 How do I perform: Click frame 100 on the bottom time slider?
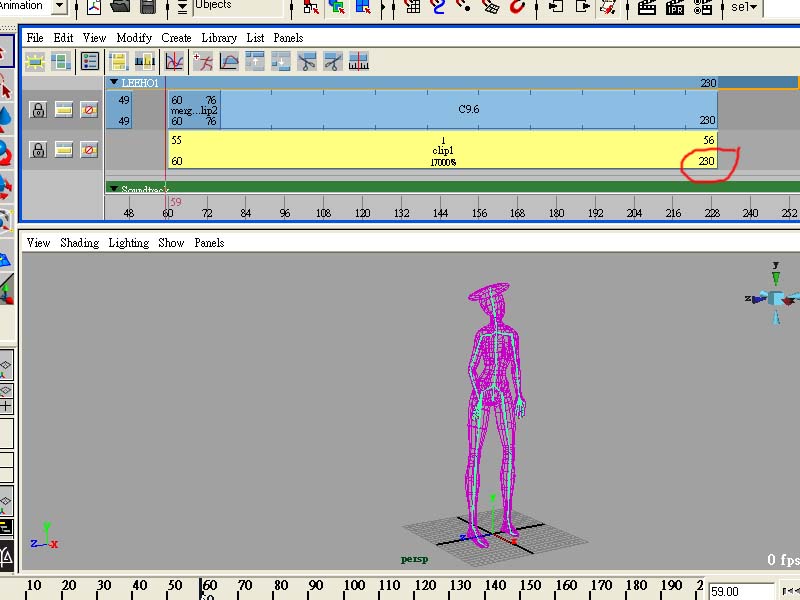(x=354, y=585)
